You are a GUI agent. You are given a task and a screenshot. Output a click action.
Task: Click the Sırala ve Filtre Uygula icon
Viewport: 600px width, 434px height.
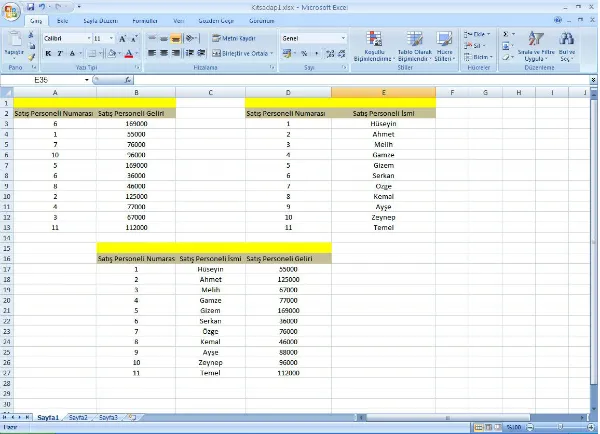[535, 45]
